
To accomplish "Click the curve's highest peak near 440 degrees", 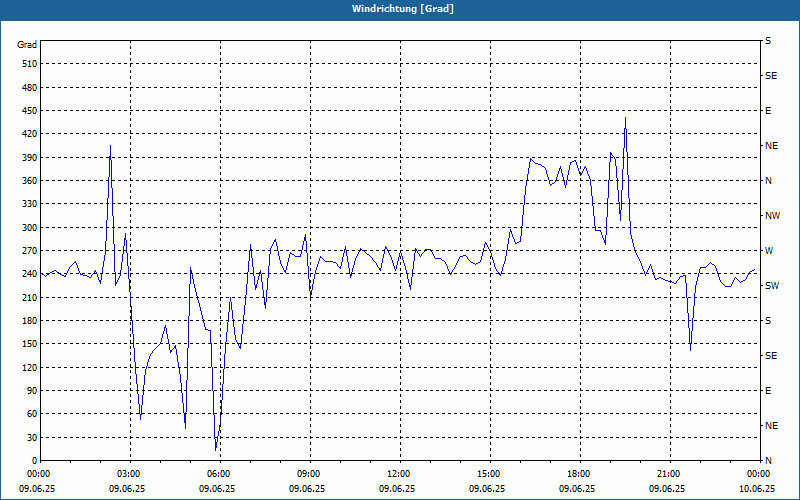I will click(626, 118).
